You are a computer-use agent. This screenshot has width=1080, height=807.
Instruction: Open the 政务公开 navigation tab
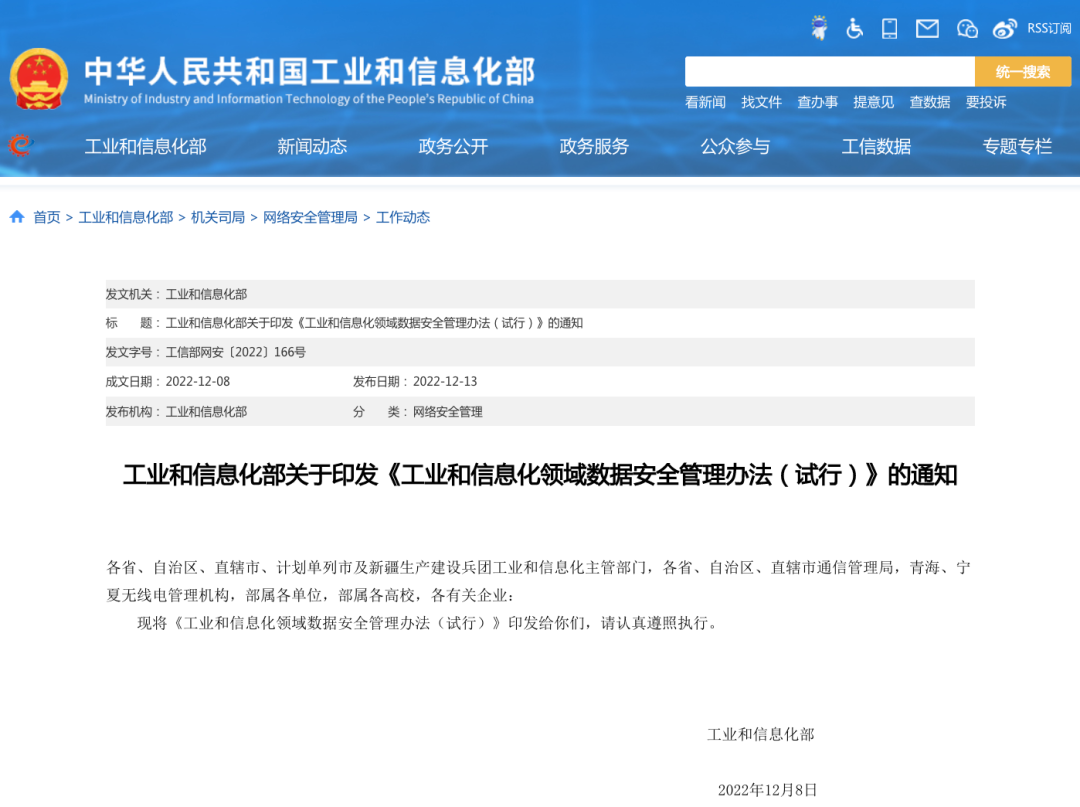point(451,146)
